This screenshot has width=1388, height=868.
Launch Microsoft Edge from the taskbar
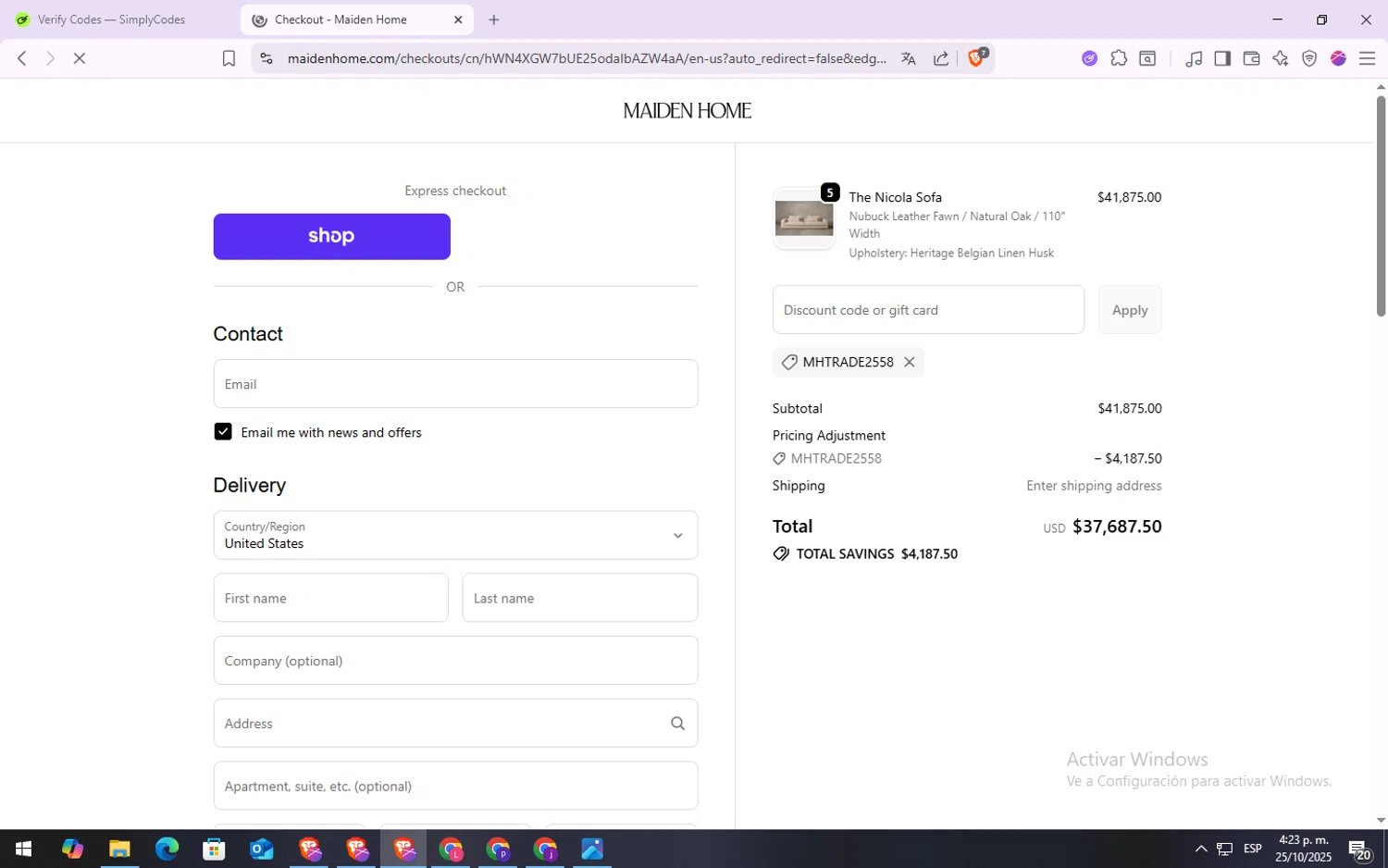tap(167, 849)
